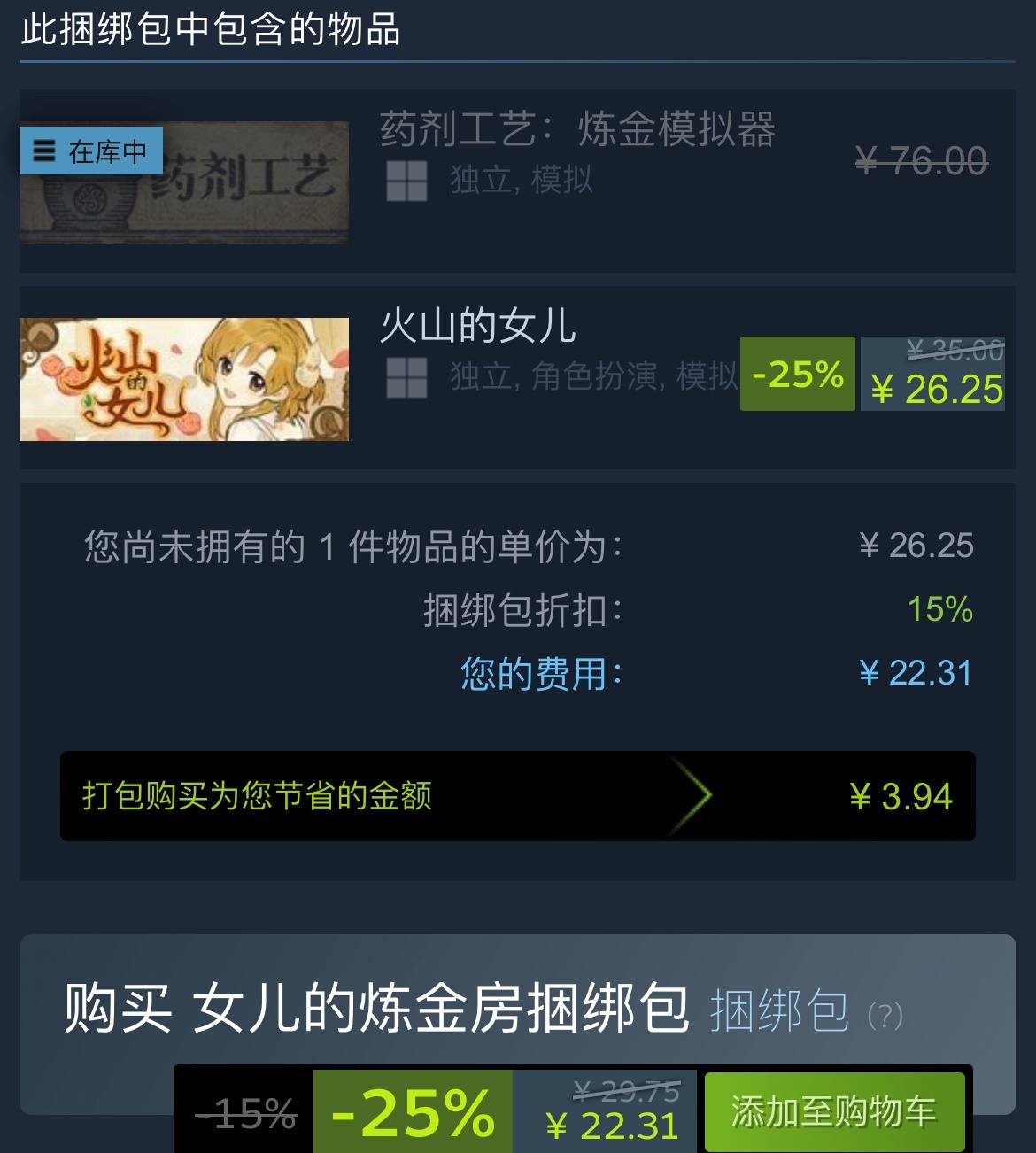Click 打包购买为您节省的金额 savings bar
Image resolution: width=1036 pixels, height=1153 pixels.
(x=518, y=796)
